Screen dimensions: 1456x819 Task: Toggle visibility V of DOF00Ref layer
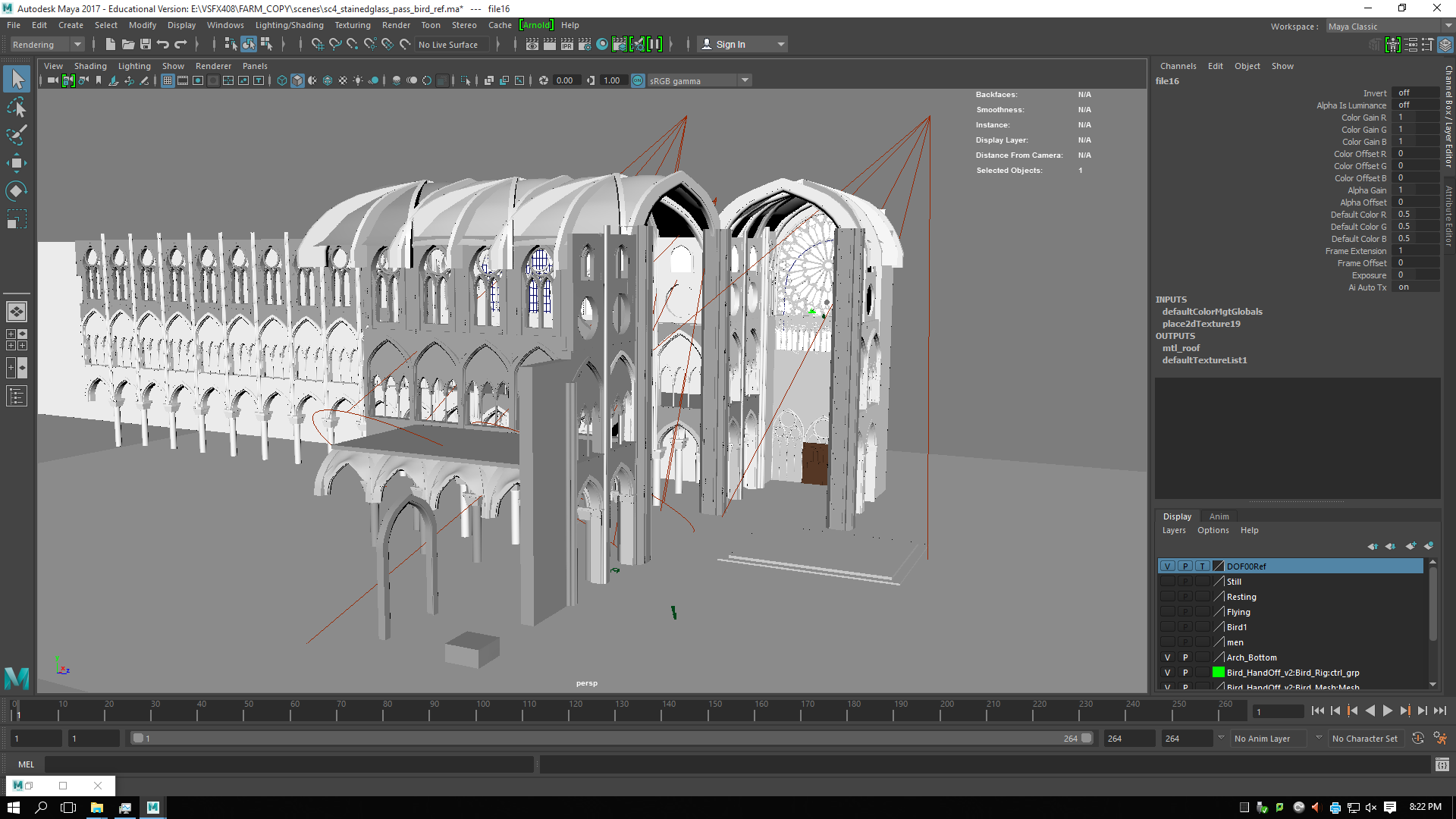pyautogui.click(x=1168, y=566)
